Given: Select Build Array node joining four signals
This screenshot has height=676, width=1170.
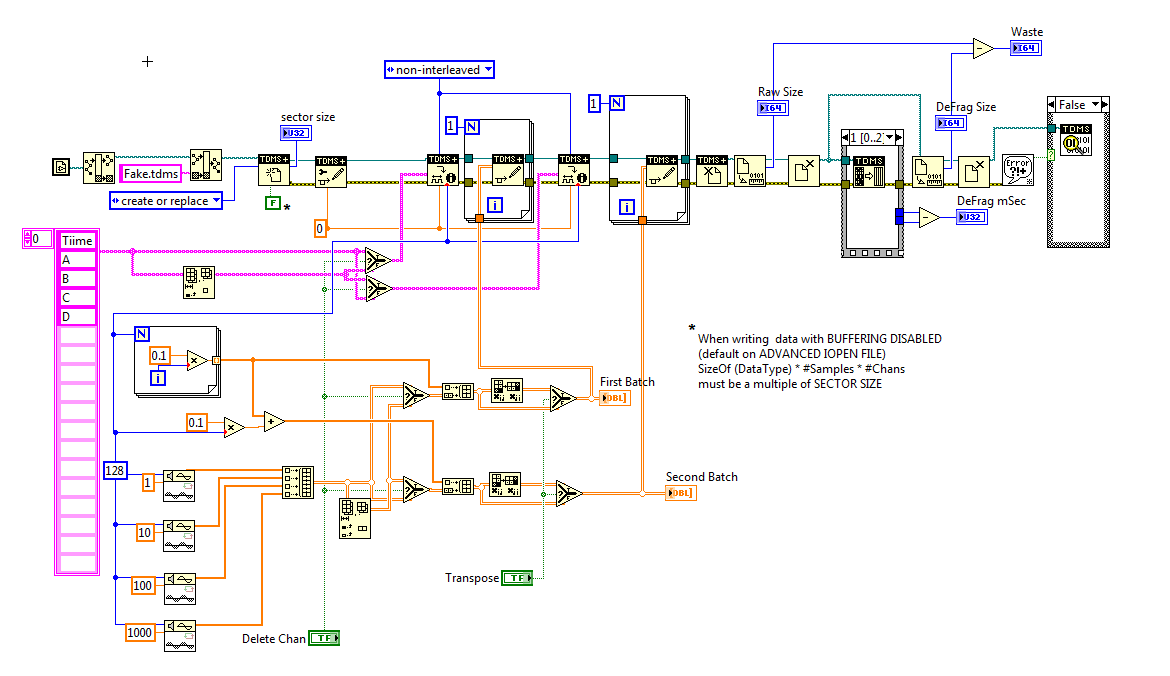Looking at the screenshot, I should [298, 482].
